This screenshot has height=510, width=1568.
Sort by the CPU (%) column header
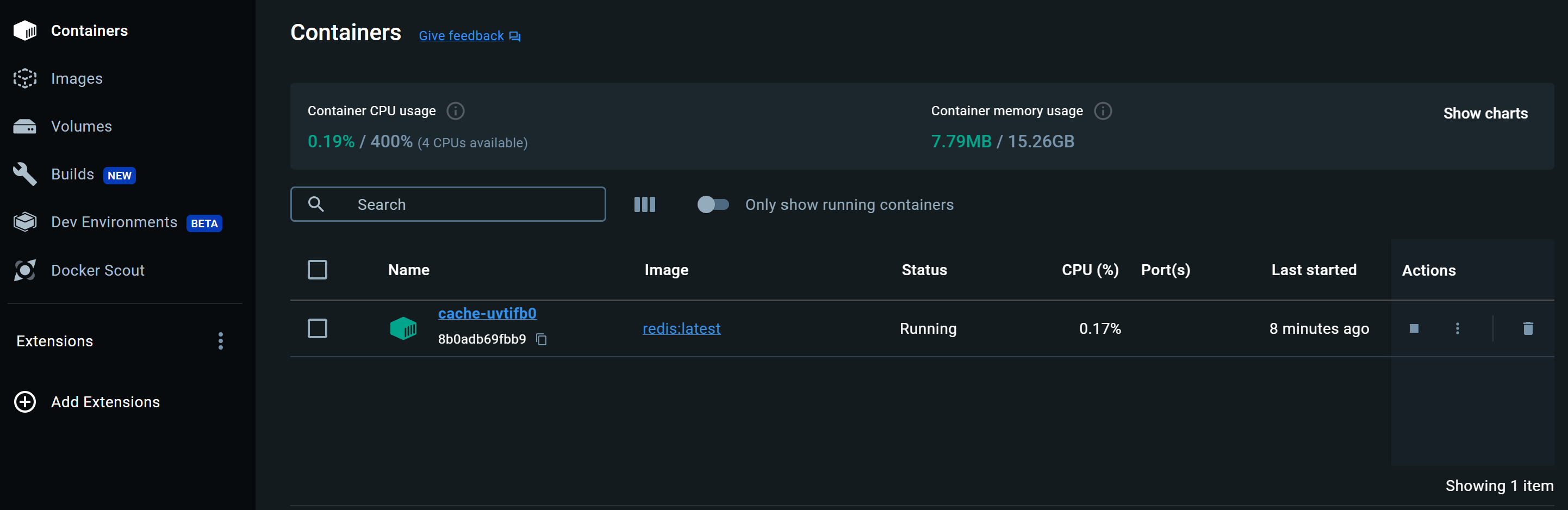point(1090,270)
